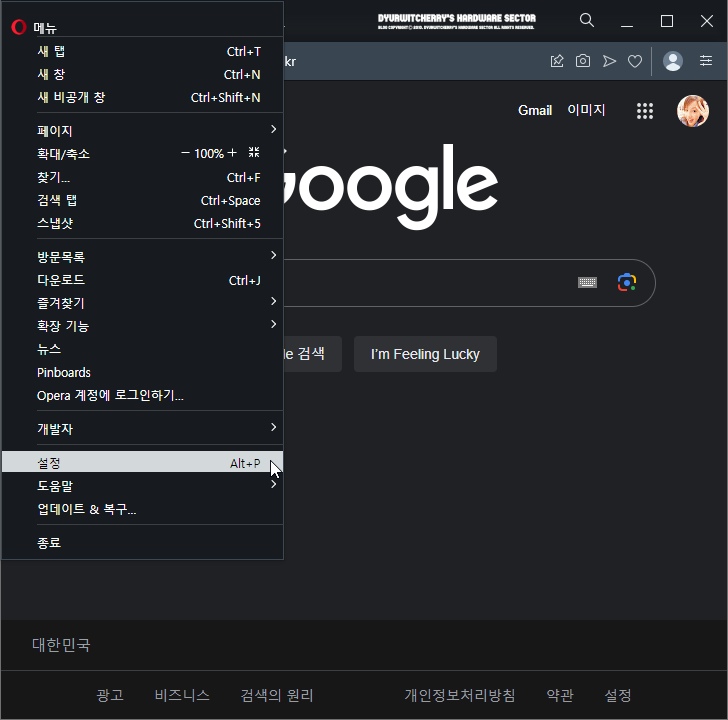Open the Gmail link
Viewport: 728px width, 720px height.
(535, 110)
